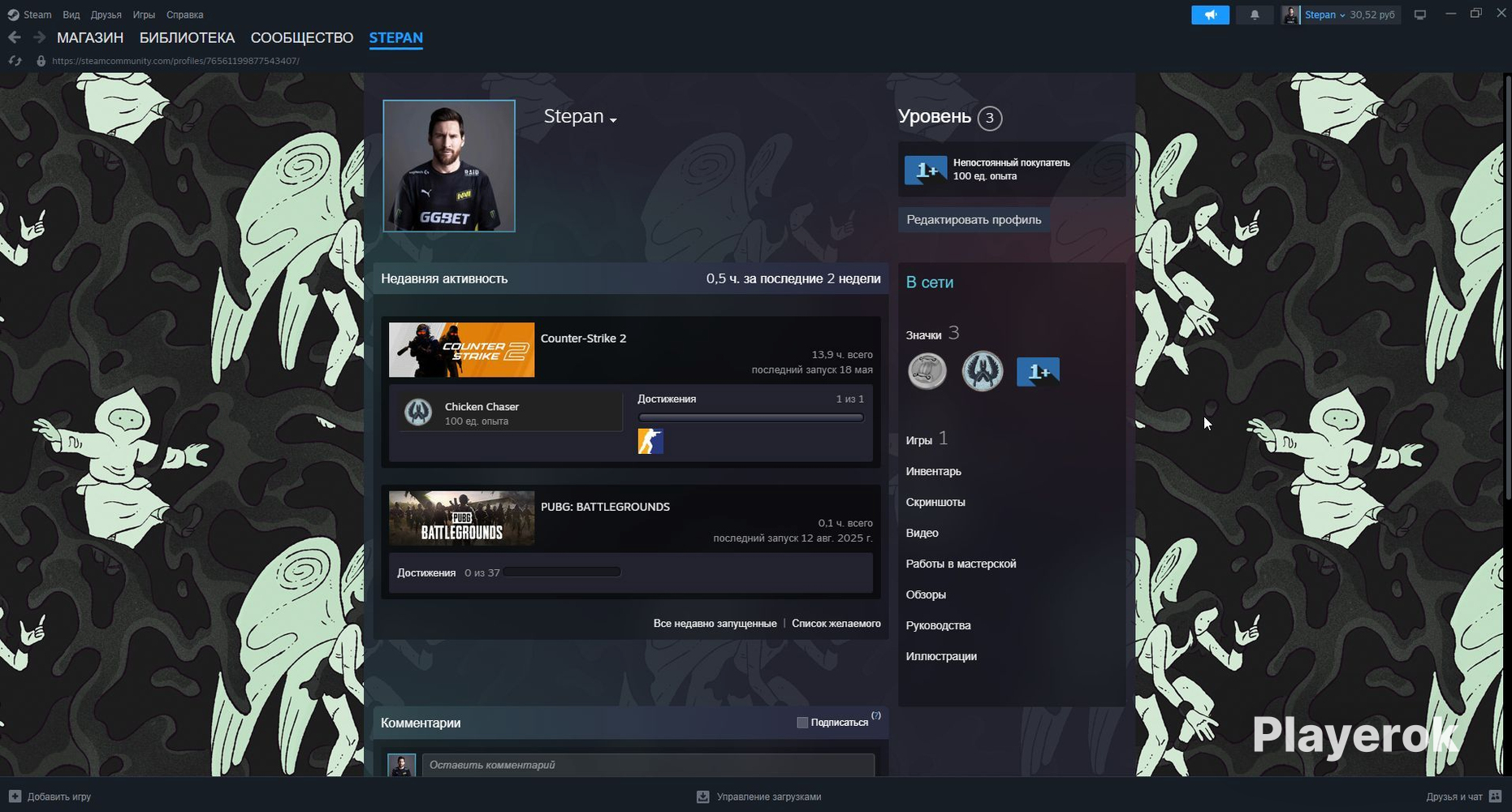
Task: Open the Steam menu
Action: tap(37, 15)
